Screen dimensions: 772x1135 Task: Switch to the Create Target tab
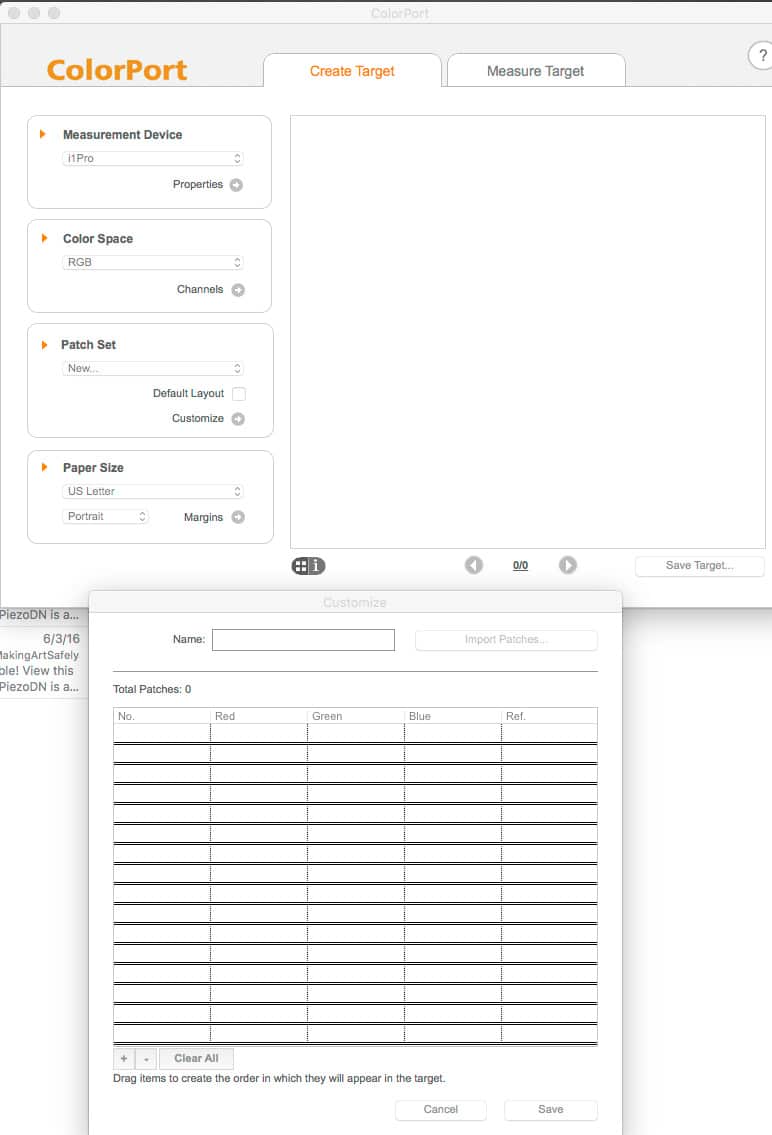[352, 71]
